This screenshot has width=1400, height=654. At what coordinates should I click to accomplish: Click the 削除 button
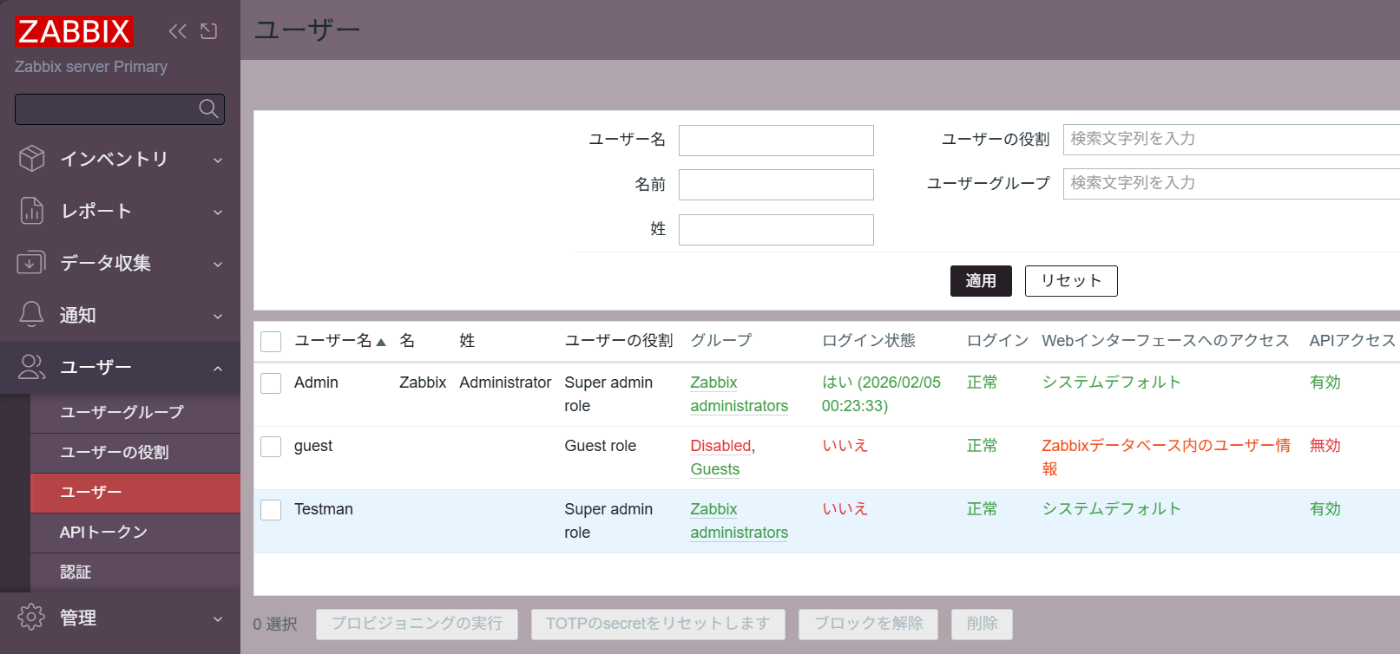[982, 624]
